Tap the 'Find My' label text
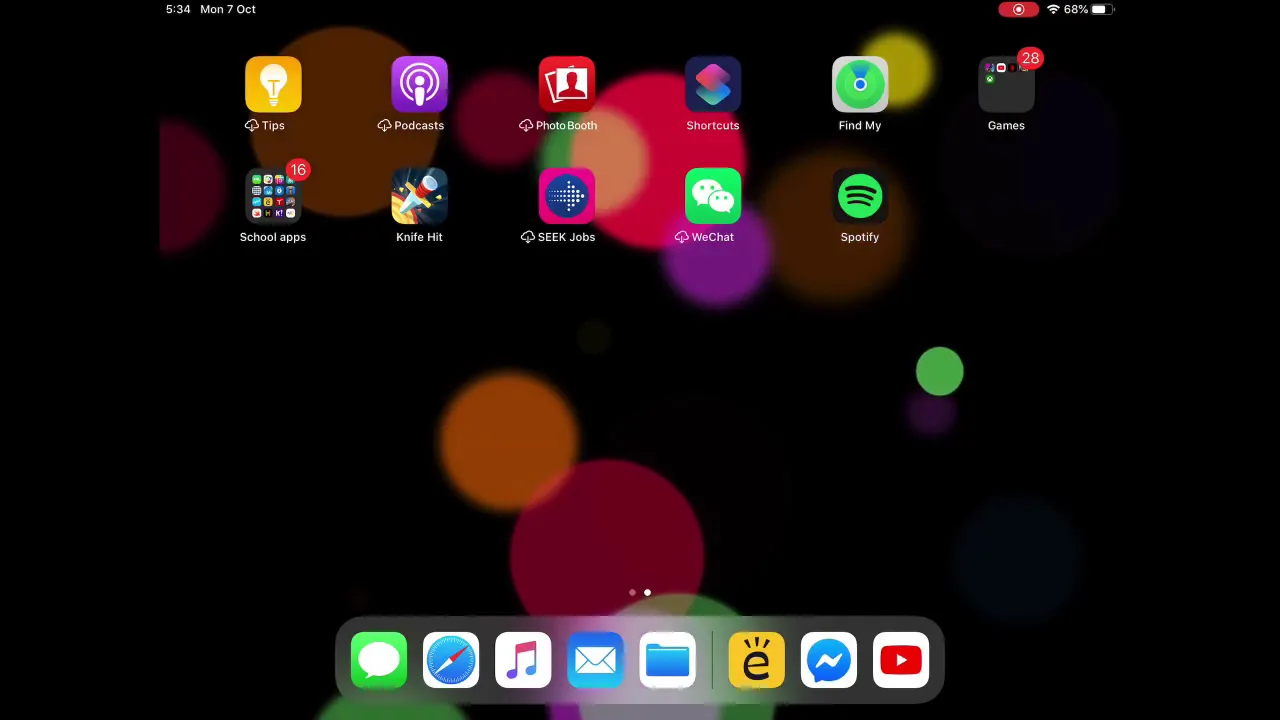This screenshot has width=1280, height=720. [860, 125]
